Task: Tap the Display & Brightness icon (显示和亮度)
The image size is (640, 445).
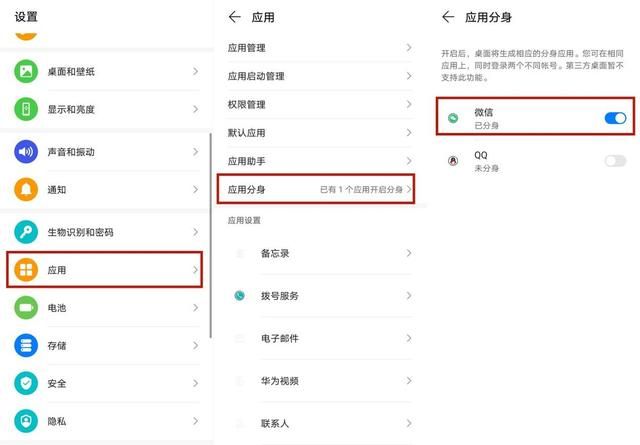Action: 26,109
